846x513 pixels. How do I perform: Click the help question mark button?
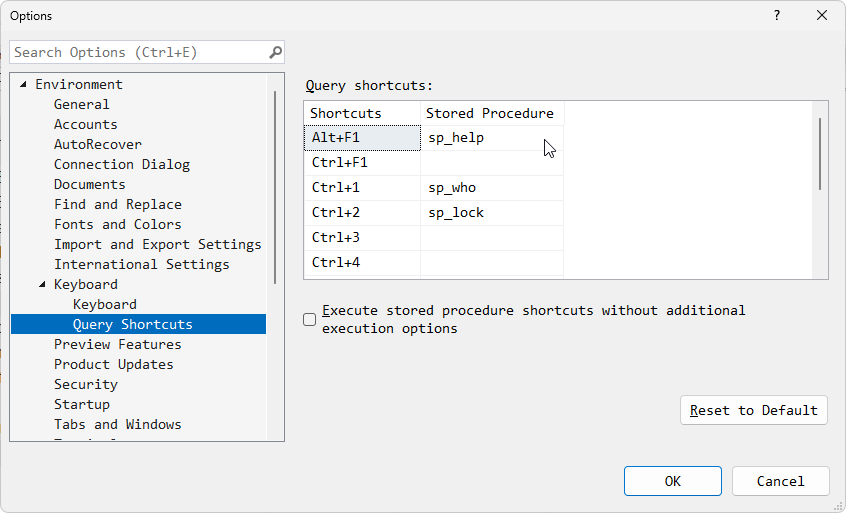(x=776, y=15)
